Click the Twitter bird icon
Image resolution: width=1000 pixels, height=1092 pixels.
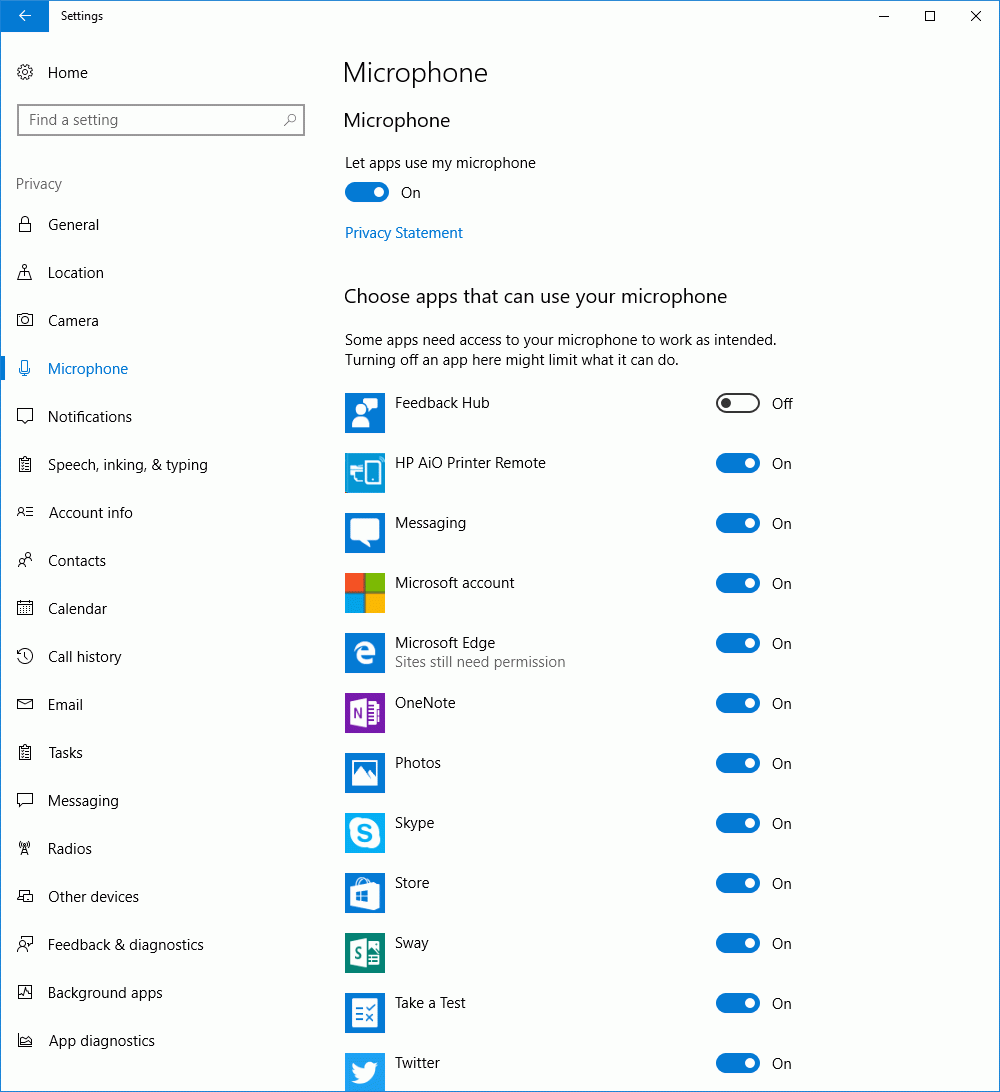tap(364, 1072)
